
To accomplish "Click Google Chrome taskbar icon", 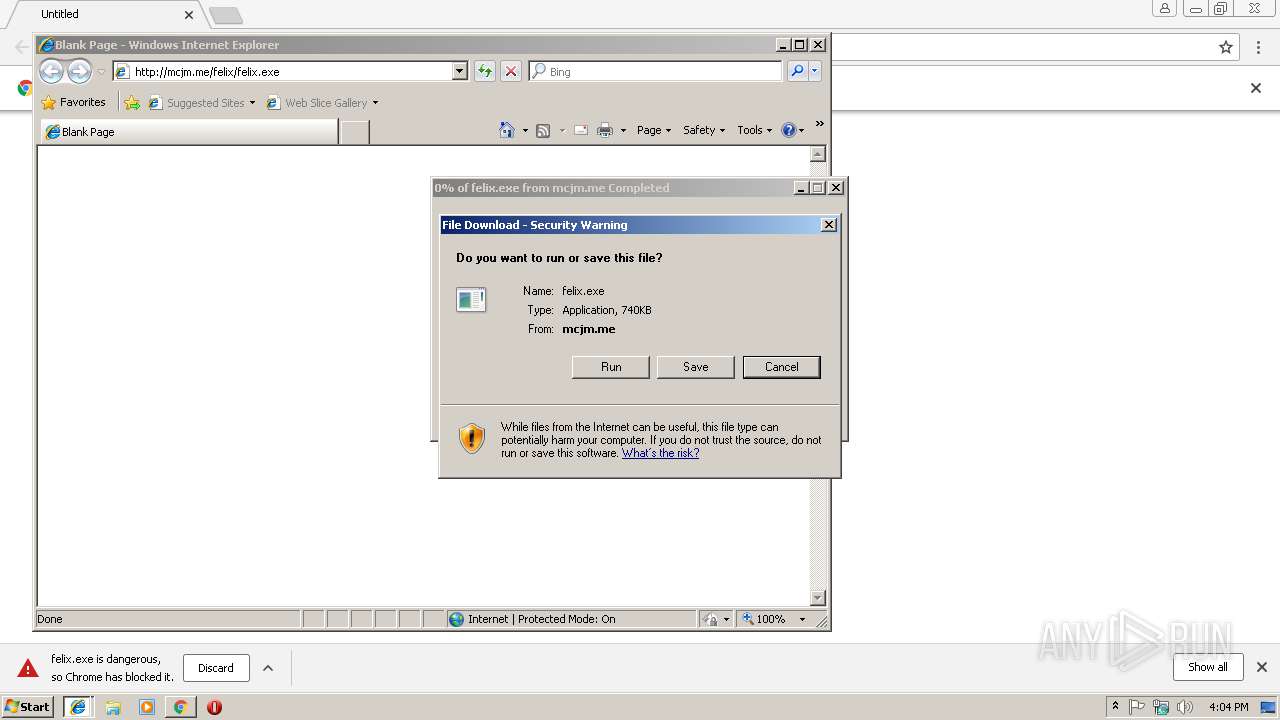I will click(x=180, y=707).
